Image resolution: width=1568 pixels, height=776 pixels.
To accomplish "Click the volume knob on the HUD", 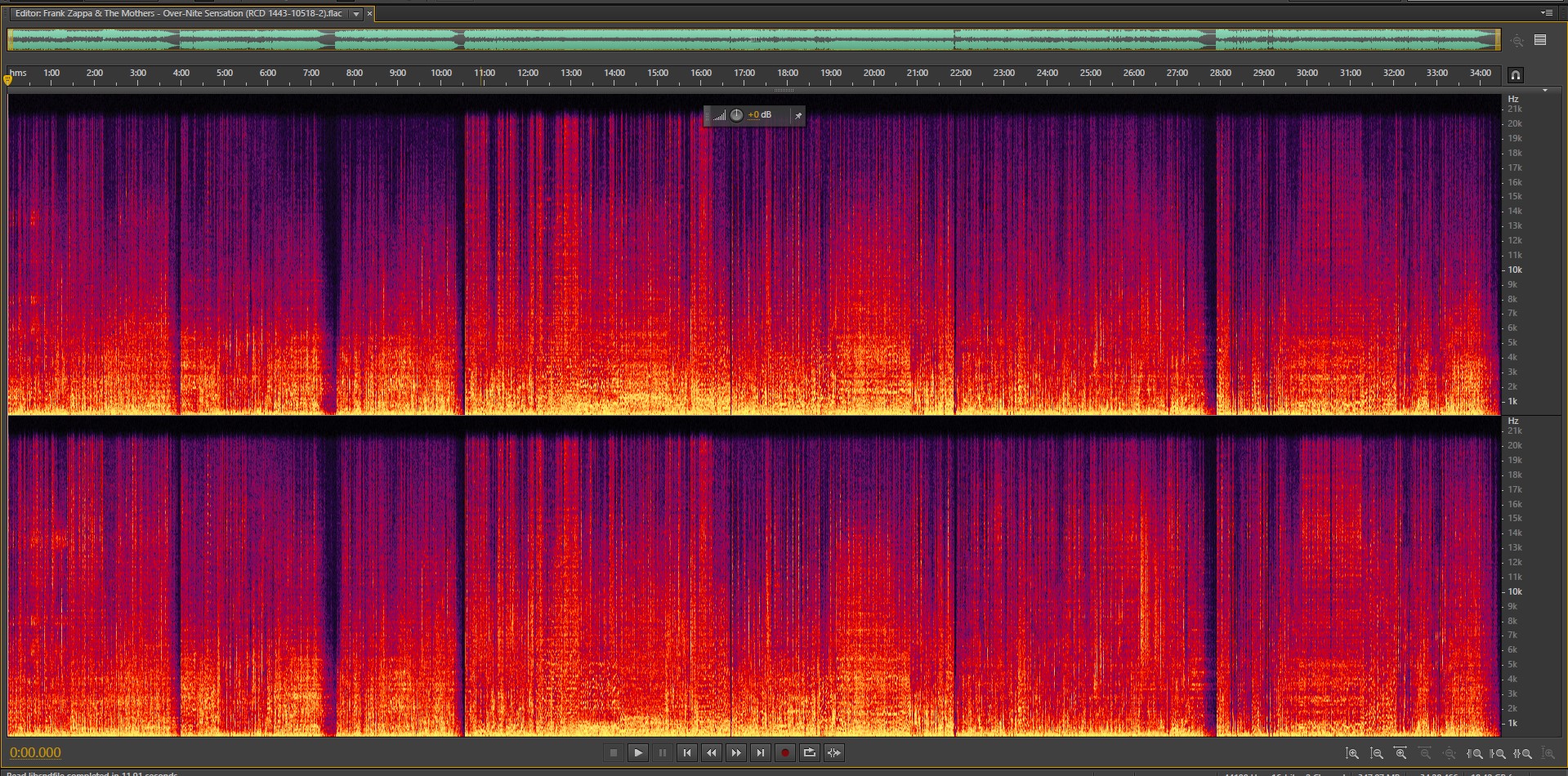I will pos(736,115).
